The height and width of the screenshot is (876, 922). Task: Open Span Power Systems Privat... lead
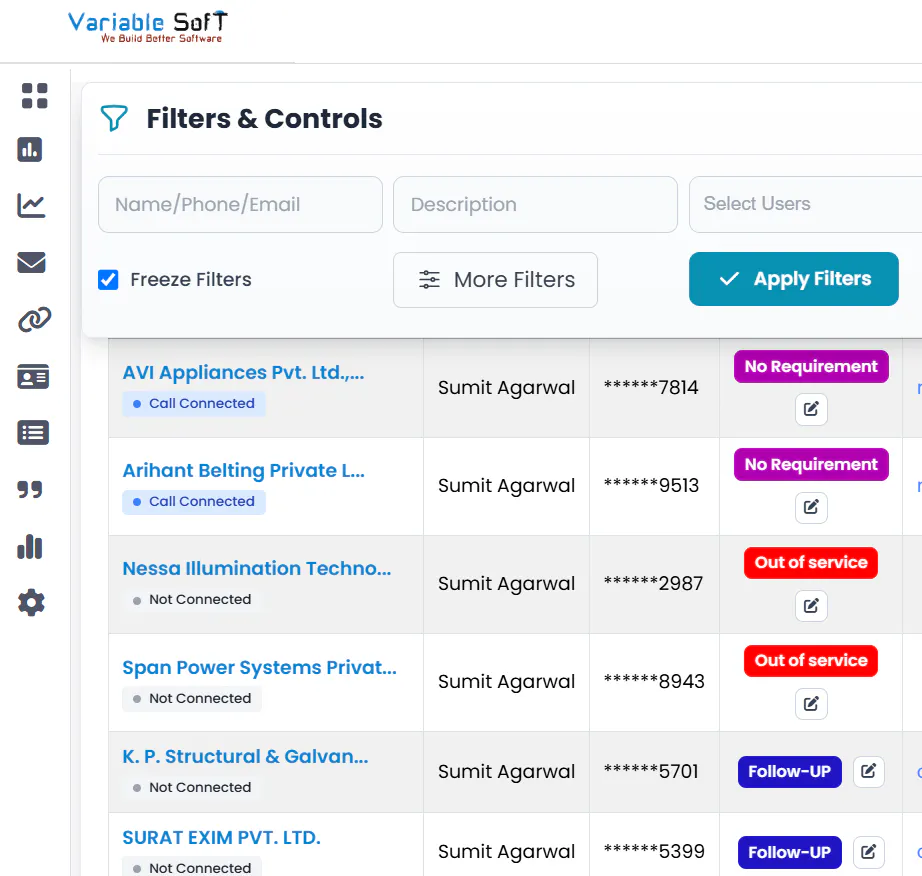(x=259, y=667)
